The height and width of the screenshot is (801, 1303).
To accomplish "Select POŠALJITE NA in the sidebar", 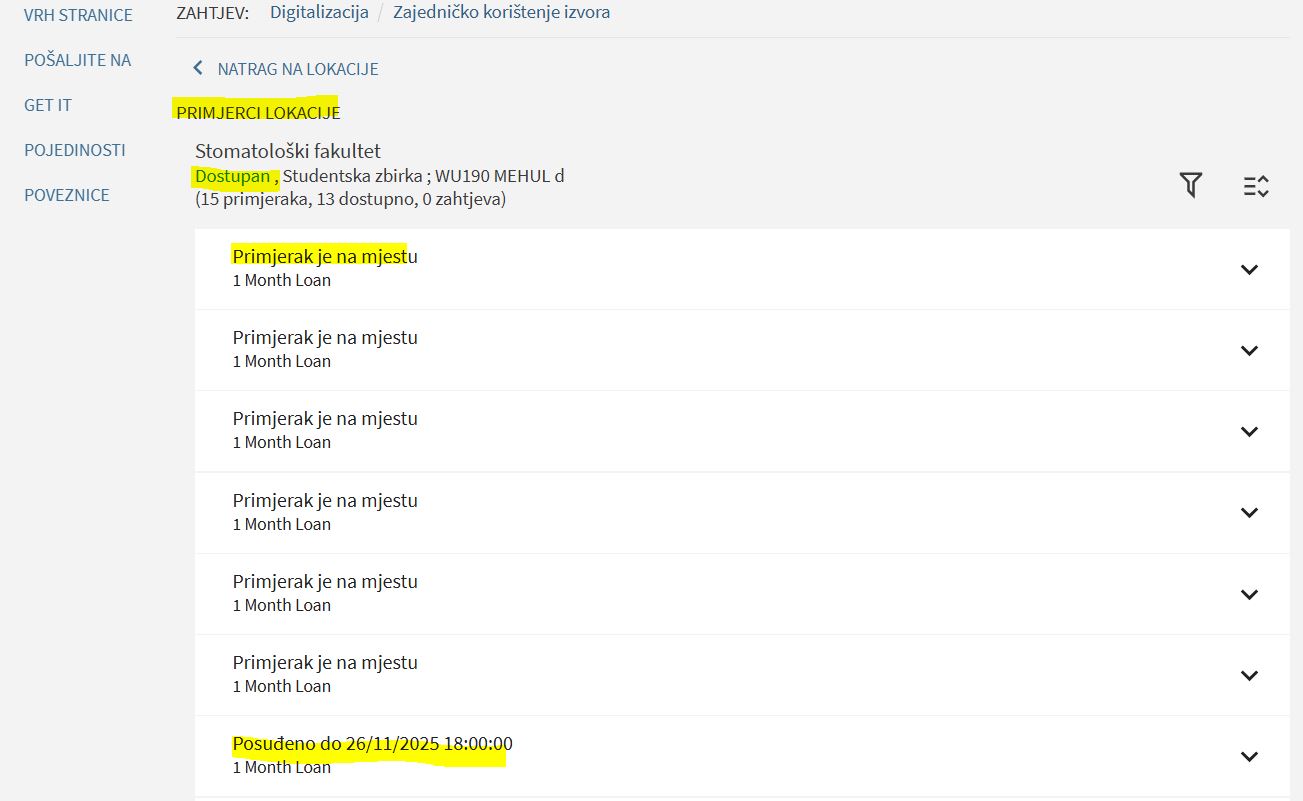I will (x=78, y=60).
